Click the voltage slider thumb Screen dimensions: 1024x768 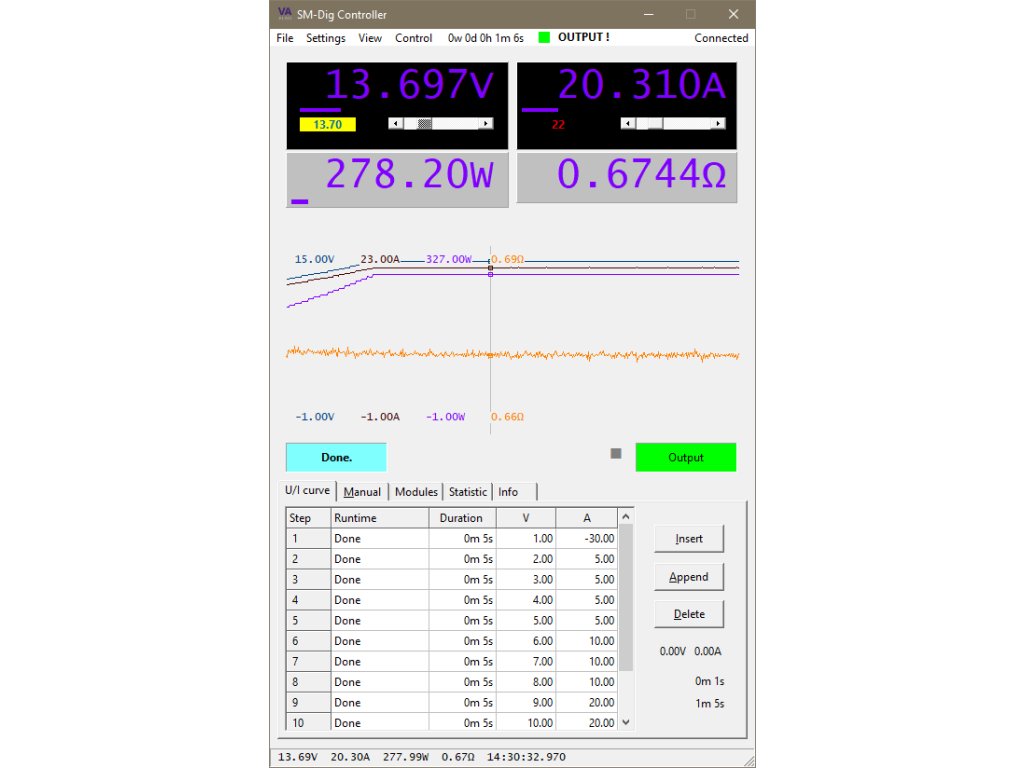click(x=425, y=123)
